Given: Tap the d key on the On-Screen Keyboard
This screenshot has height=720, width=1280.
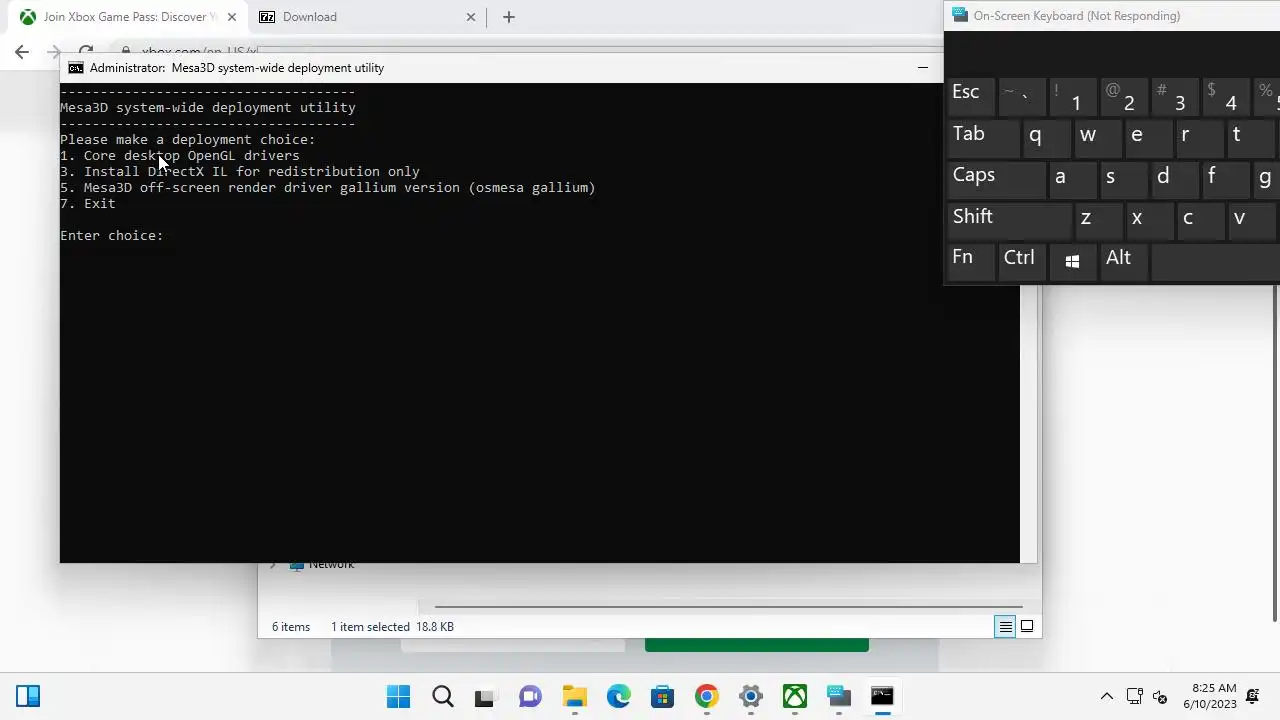Looking at the screenshot, I should point(1174,180).
